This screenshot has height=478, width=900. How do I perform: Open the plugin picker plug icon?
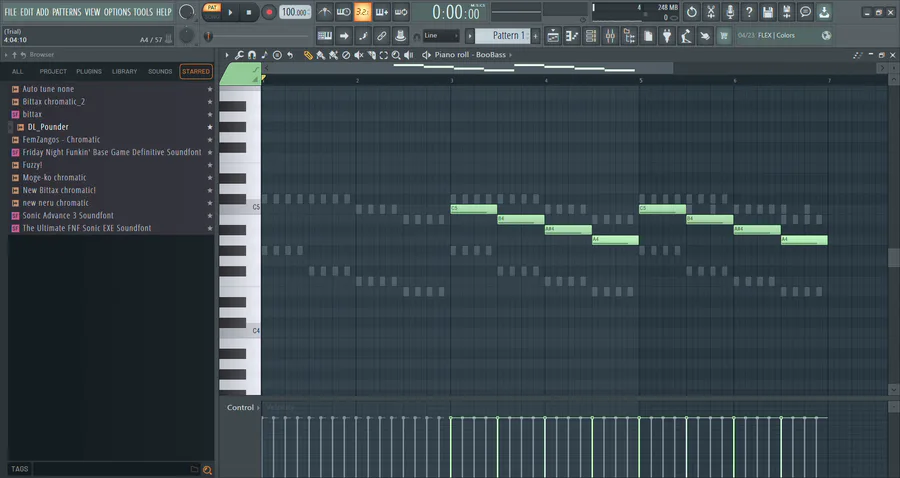666,36
